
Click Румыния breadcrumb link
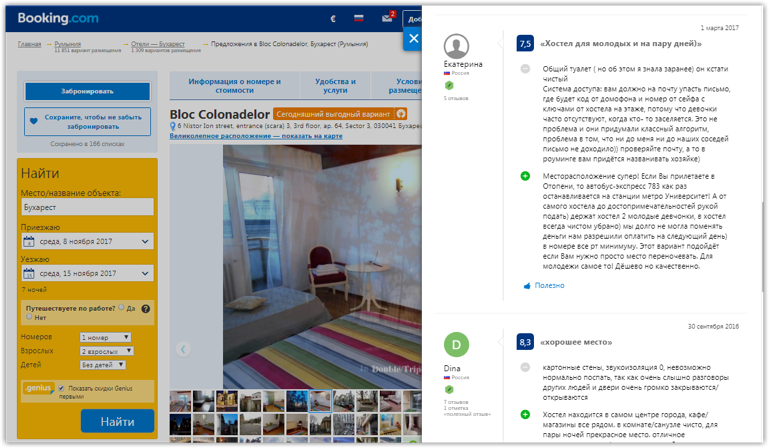tap(67, 44)
